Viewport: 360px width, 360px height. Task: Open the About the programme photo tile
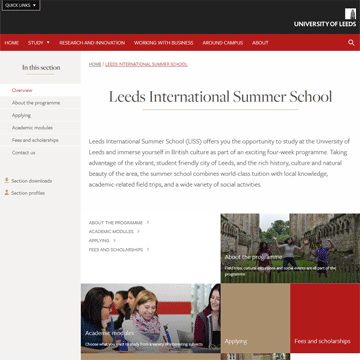290,248
